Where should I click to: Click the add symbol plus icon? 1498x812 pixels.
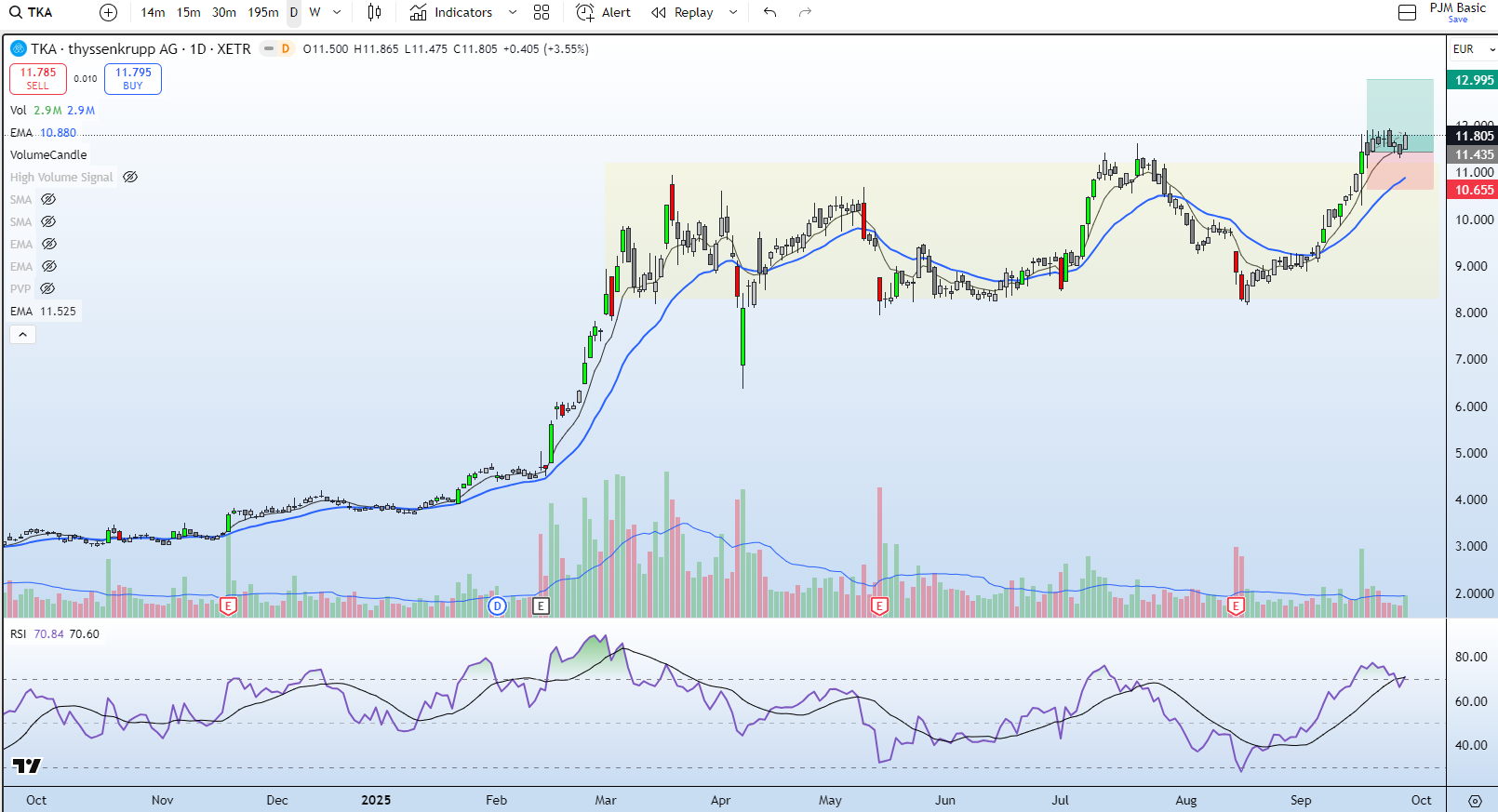tap(109, 12)
